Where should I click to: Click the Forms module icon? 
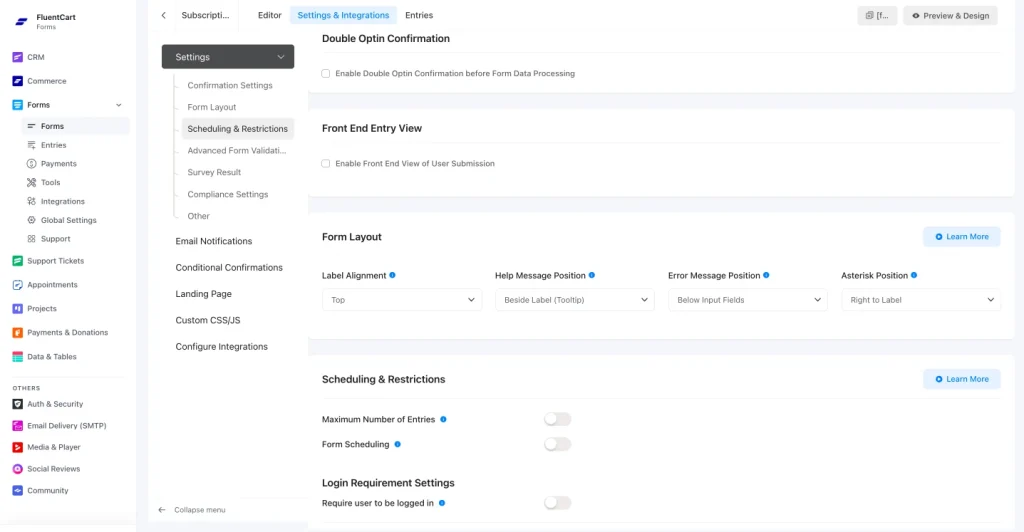point(18,105)
